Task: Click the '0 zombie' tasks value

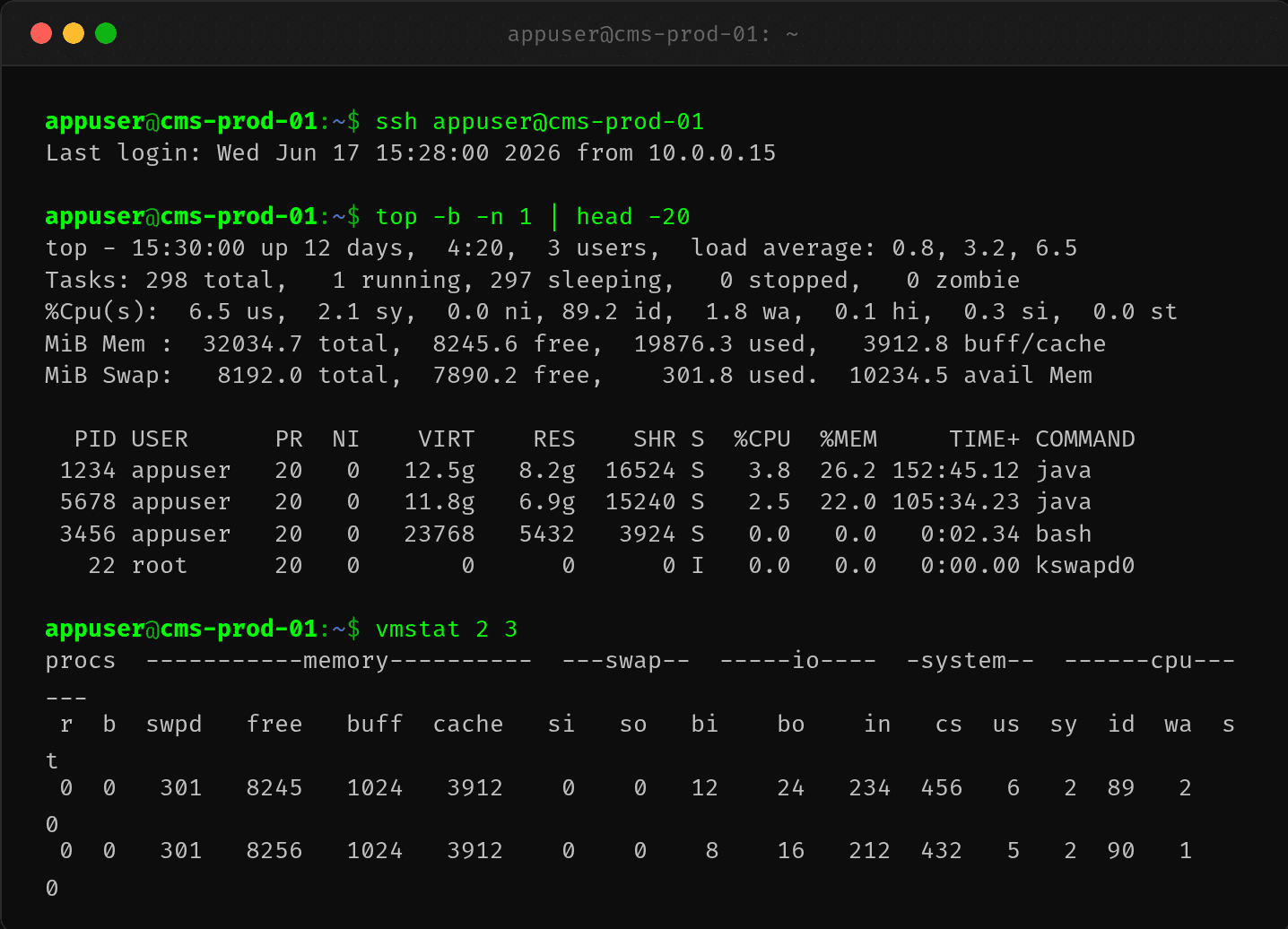Action: click(x=963, y=280)
